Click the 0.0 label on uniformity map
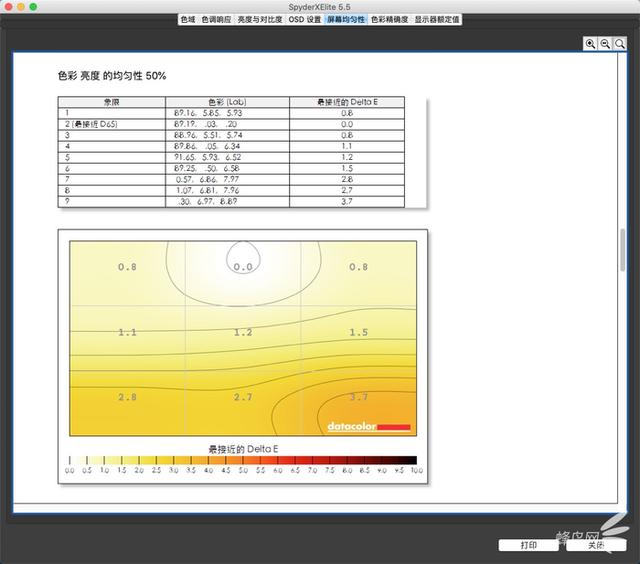Image resolution: width=640 pixels, height=564 pixels. 243,267
